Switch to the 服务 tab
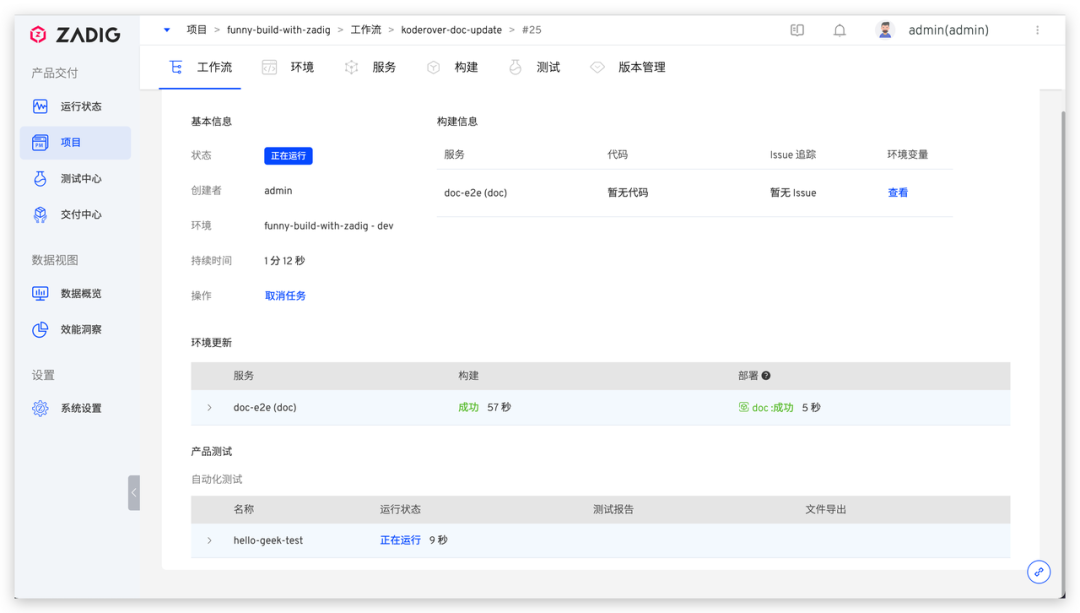Image resolution: width=1080 pixels, height=613 pixels. 370,67
